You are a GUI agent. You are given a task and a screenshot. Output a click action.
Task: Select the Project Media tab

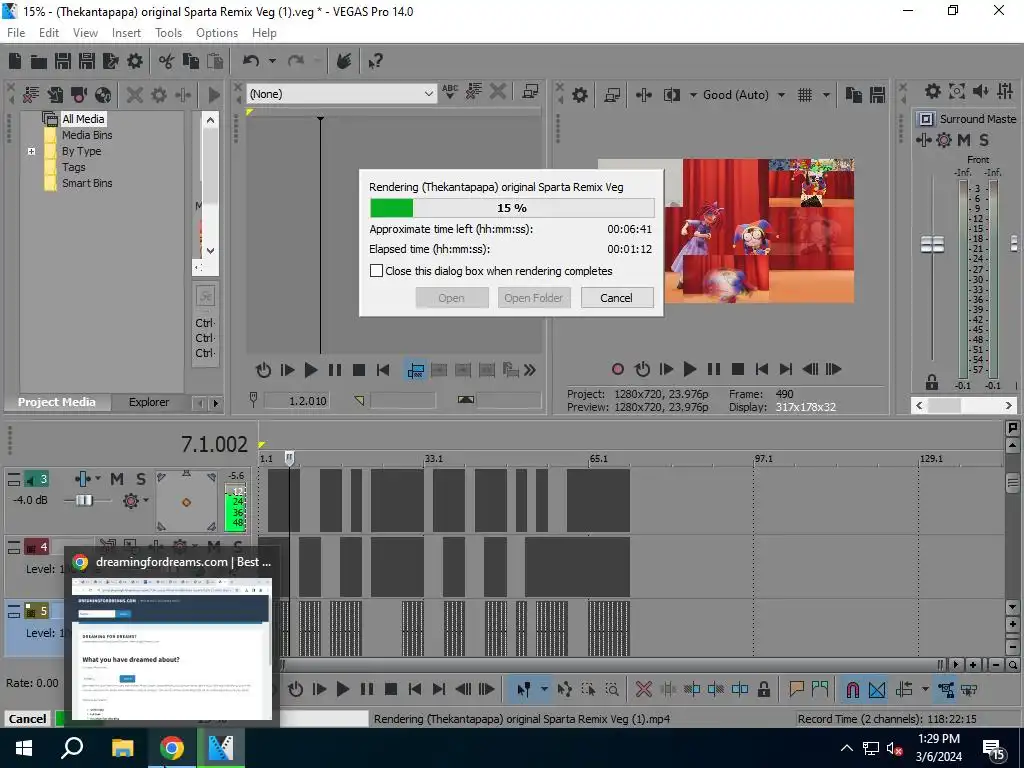56,402
